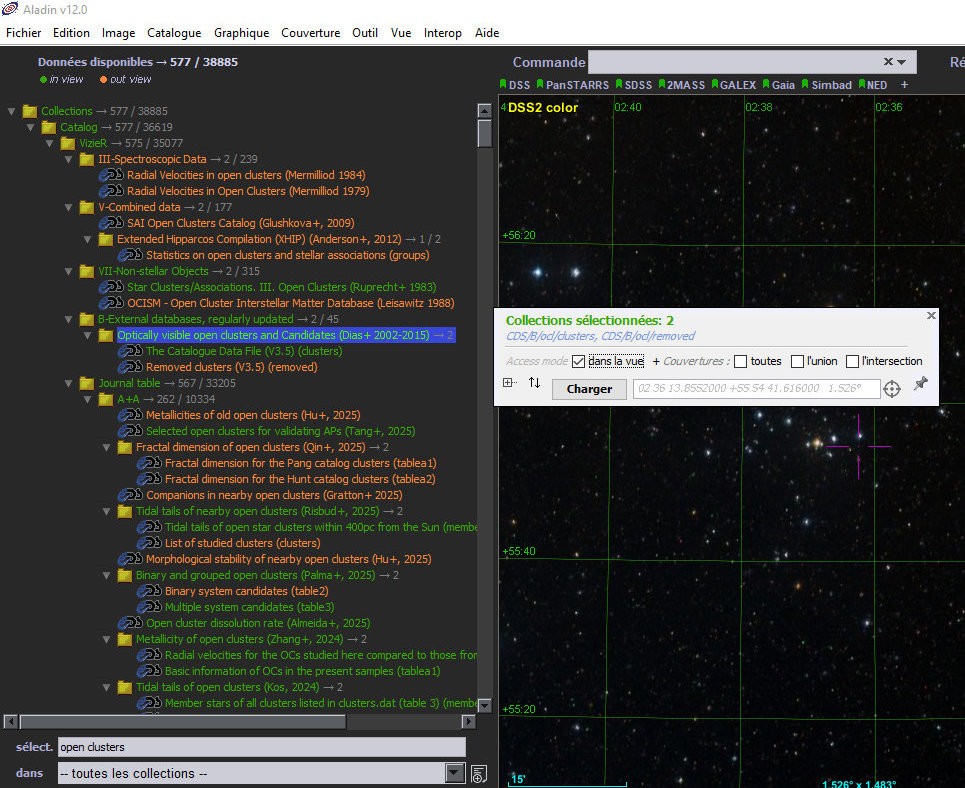Click the Simbad bookmark

827,85
